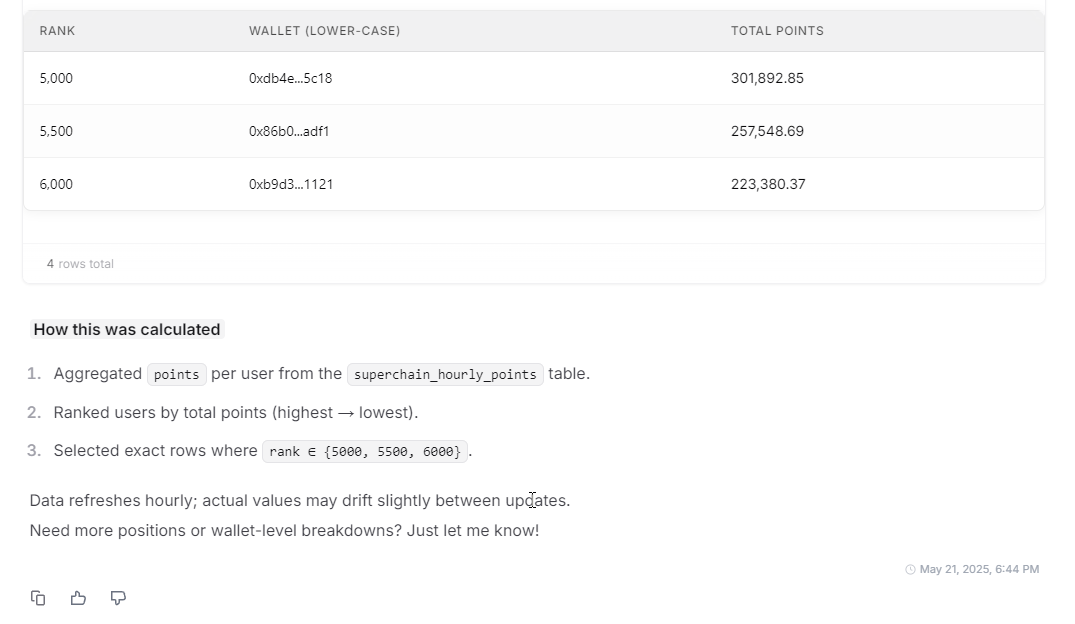
Task: Click the '4 rows total' footer label
Action: pyautogui.click(x=80, y=264)
